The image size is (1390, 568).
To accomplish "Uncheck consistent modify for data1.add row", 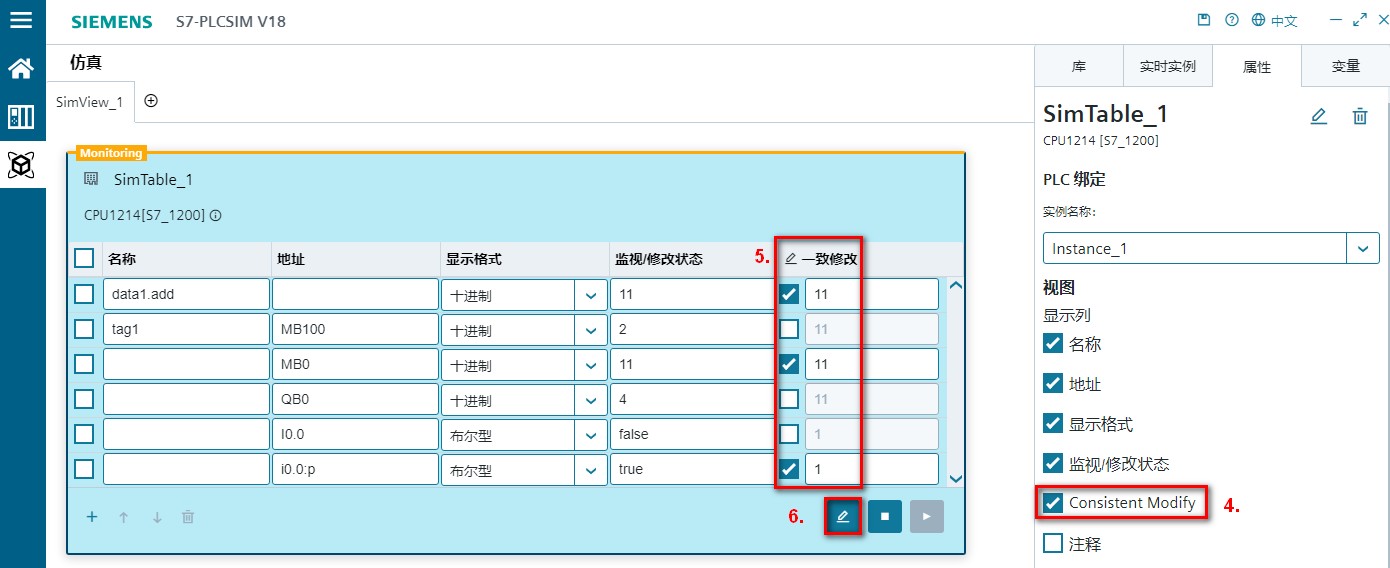I will point(789,294).
